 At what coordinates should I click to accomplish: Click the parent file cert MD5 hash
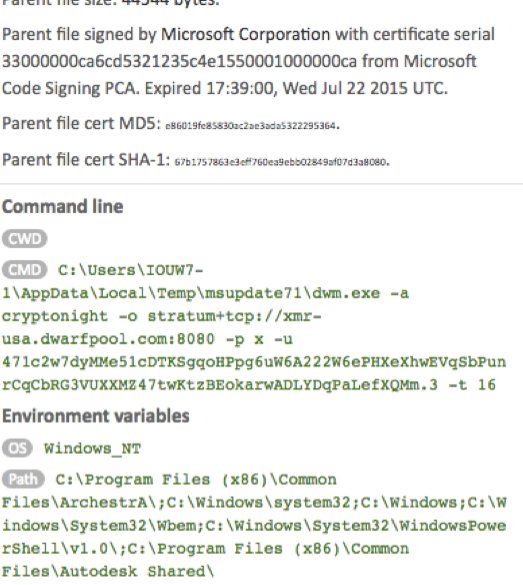(x=252, y=126)
